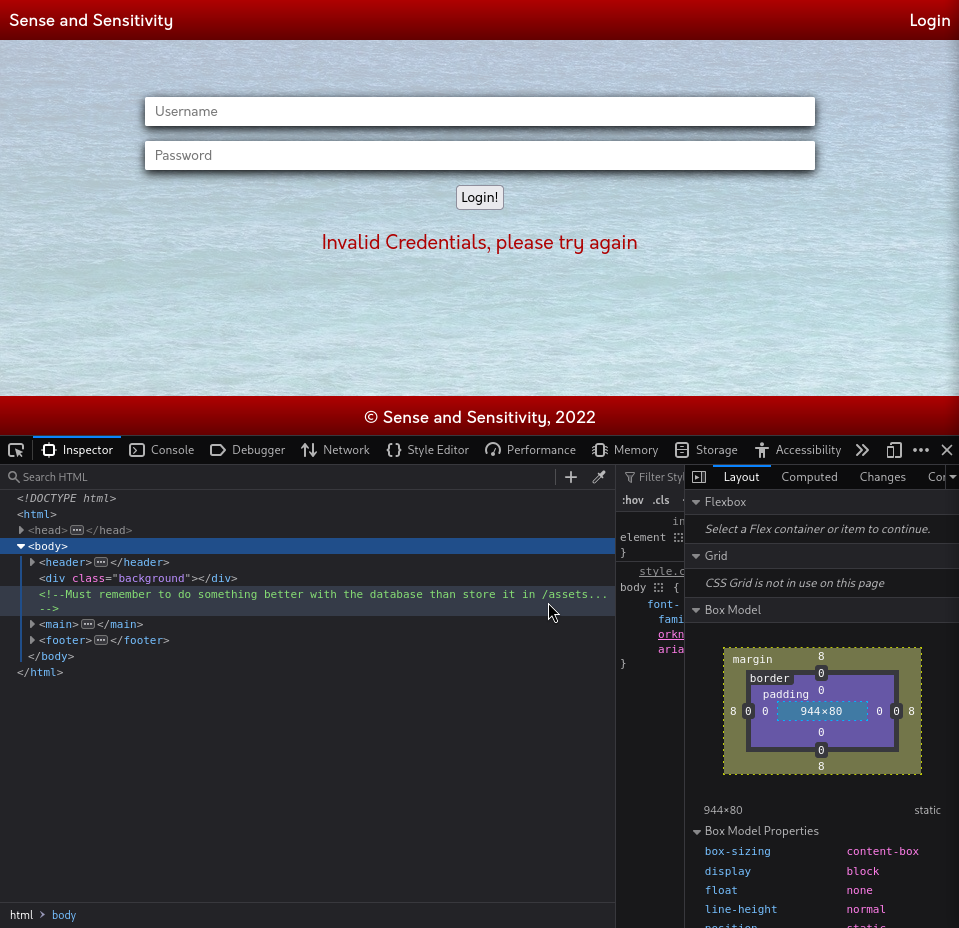Open the Network tab
The height and width of the screenshot is (928, 959).
(335, 450)
